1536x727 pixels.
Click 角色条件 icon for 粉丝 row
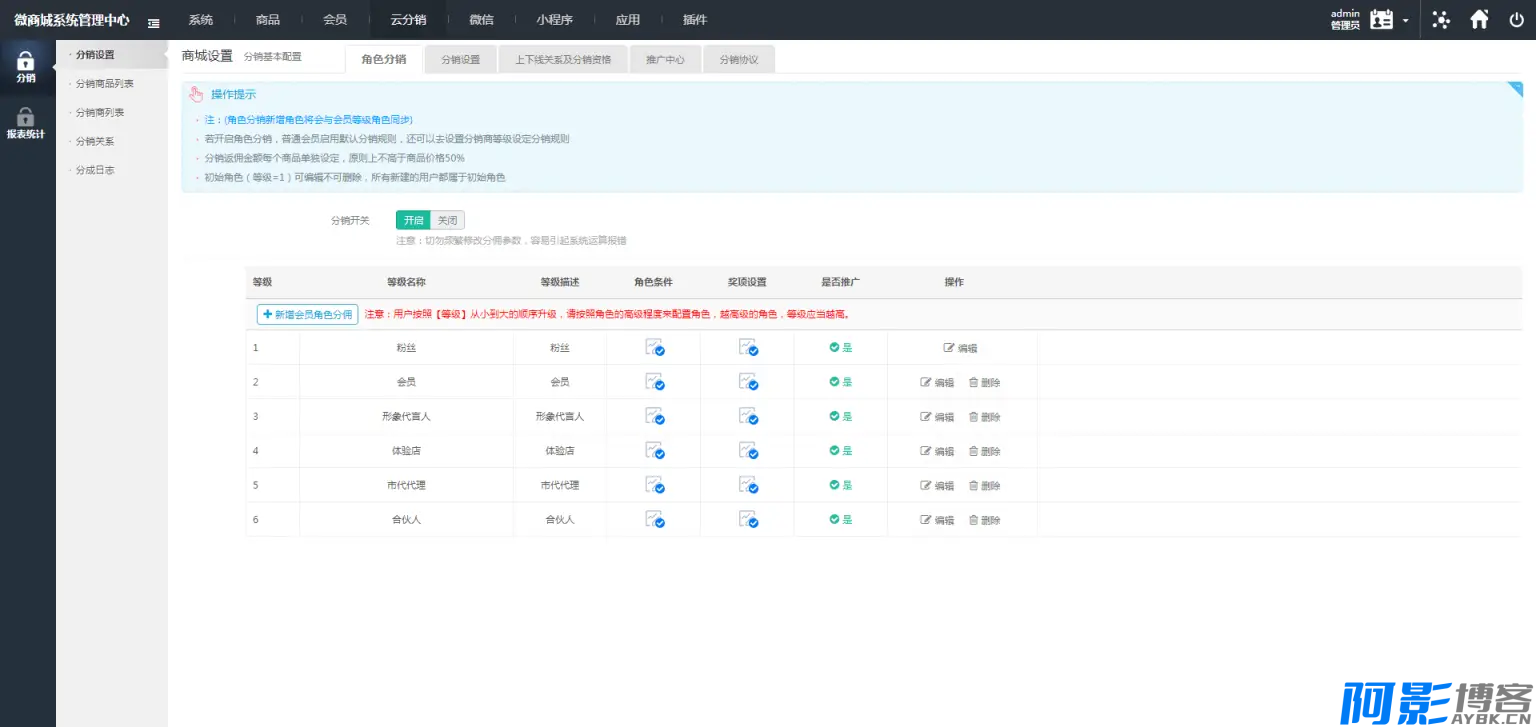(x=654, y=348)
